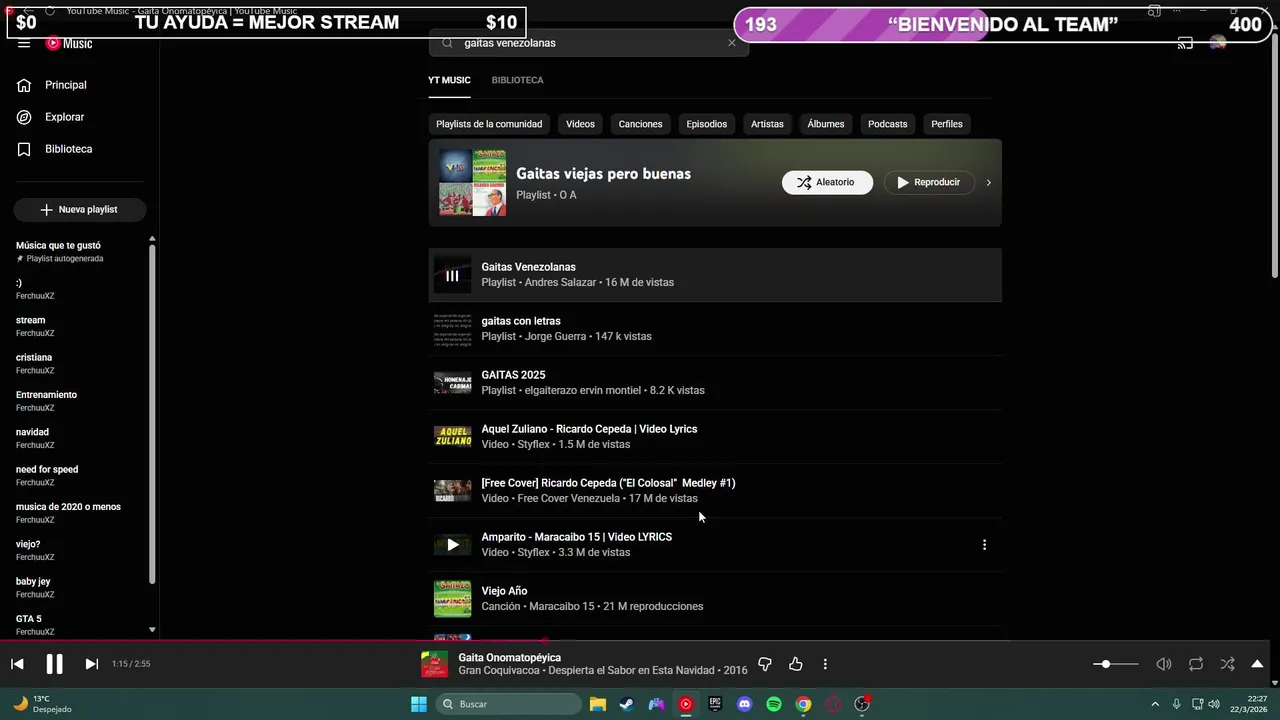
Task: Expand the now playing panel
Action: 1257,664
